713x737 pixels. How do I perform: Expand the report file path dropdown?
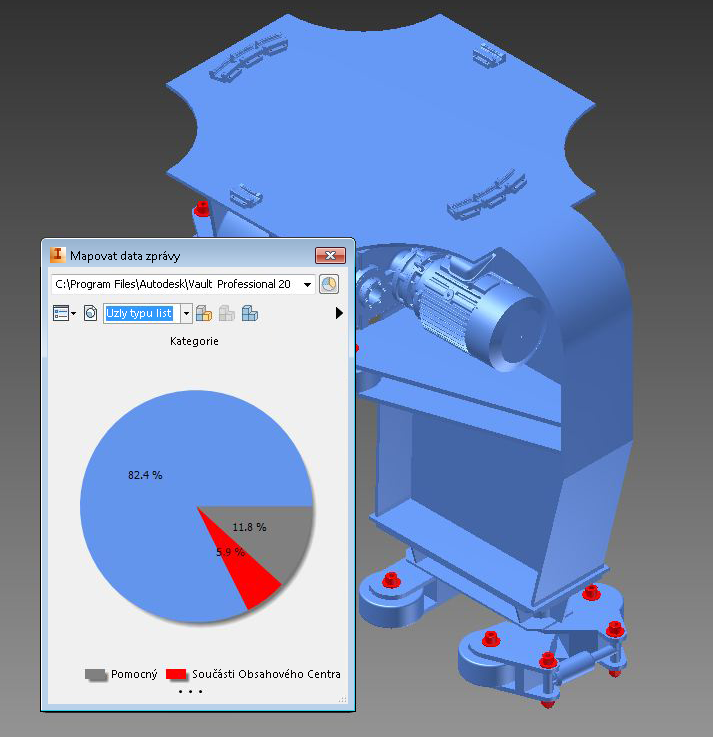[307, 284]
